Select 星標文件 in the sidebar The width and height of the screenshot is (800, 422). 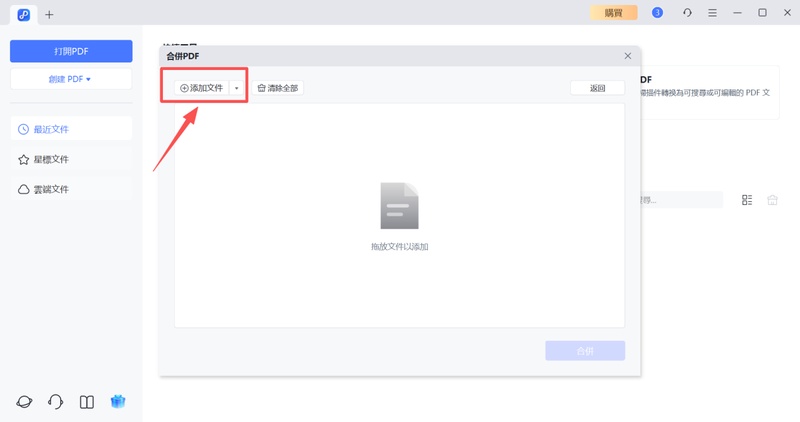(x=71, y=159)
